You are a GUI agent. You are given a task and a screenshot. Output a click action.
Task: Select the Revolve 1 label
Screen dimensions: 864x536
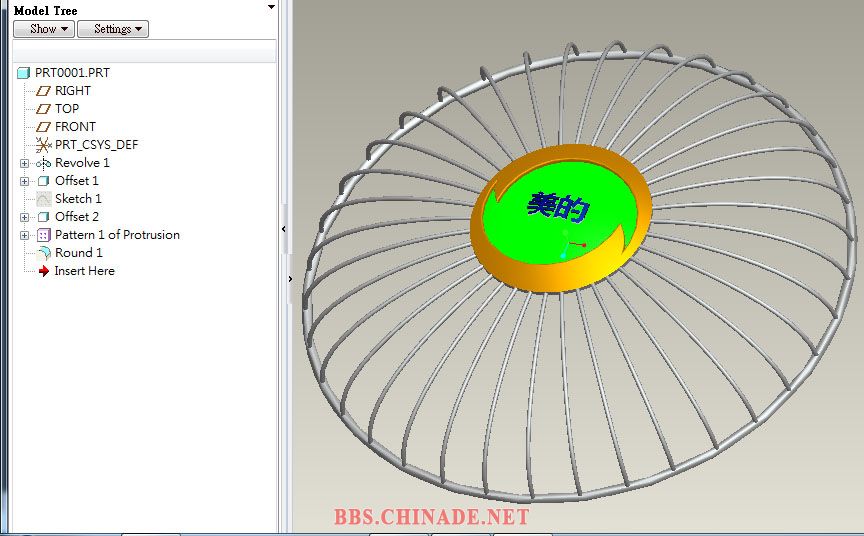[82, 163]
